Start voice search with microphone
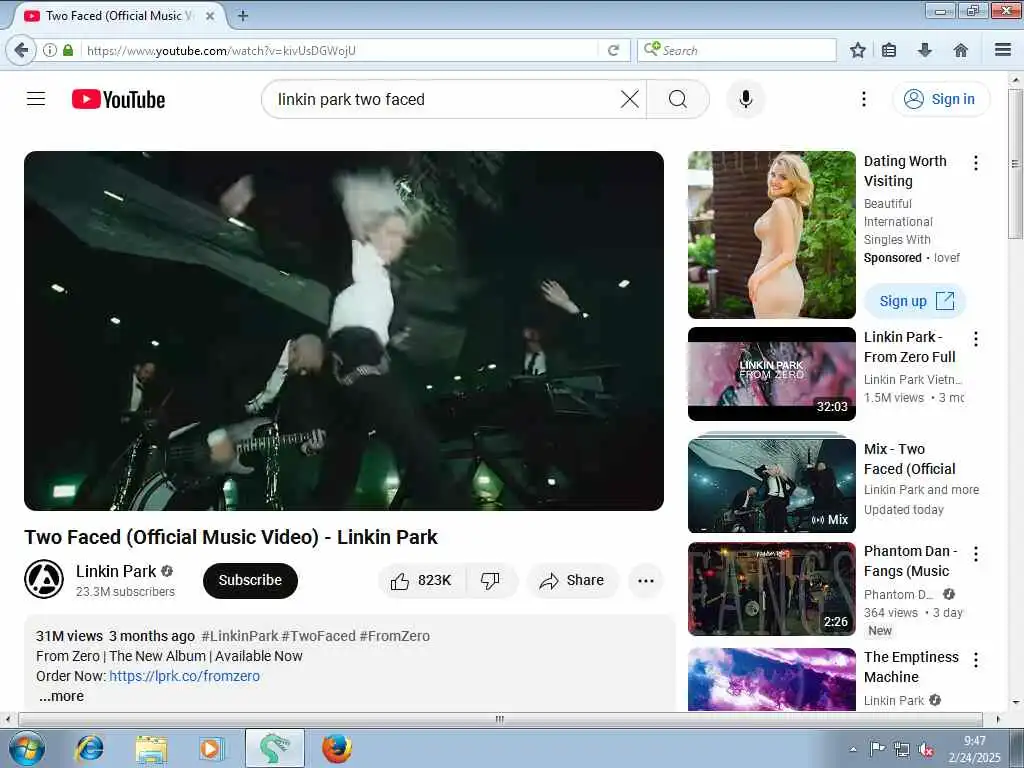The height and width of the screenshot is (768, 1024). 746,99
